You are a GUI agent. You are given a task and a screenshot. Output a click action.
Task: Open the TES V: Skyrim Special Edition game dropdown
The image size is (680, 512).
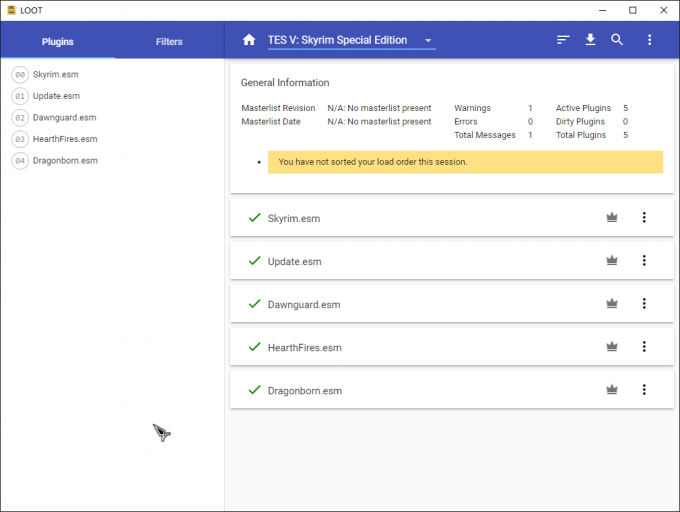click(351, 40)
